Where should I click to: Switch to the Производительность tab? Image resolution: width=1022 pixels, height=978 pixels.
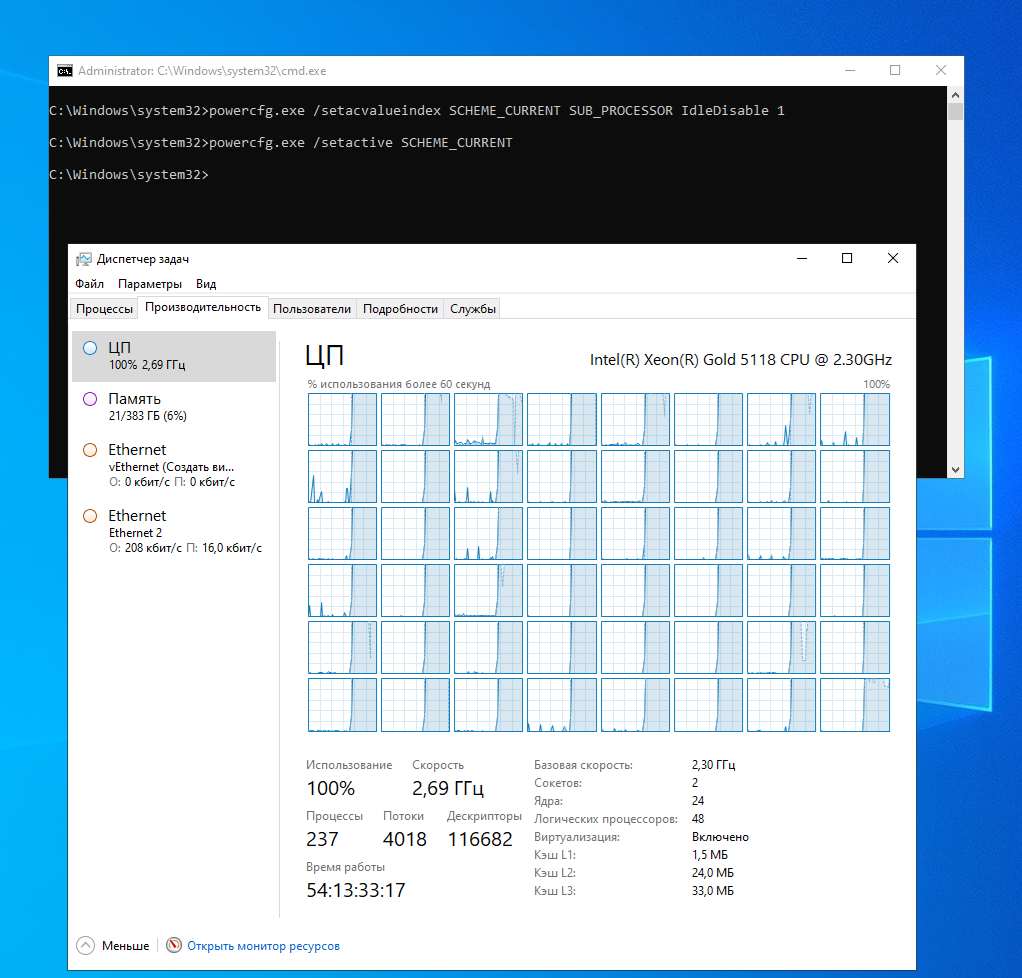pyautogui.click(x=203, y=307)
